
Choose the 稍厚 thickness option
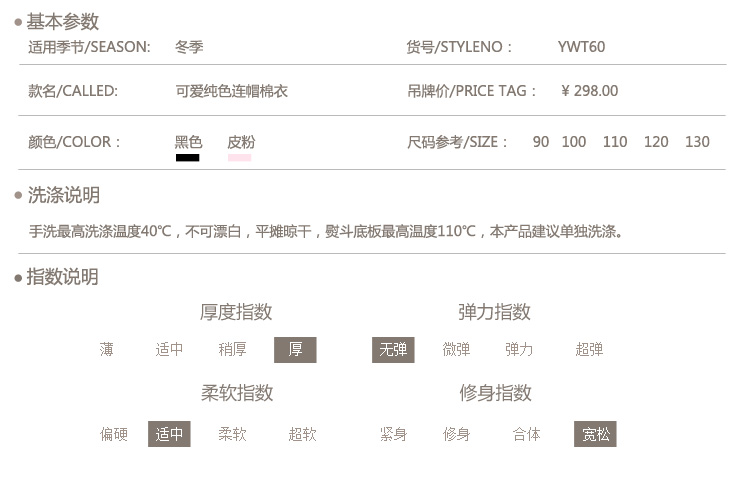tap(232, 350)
